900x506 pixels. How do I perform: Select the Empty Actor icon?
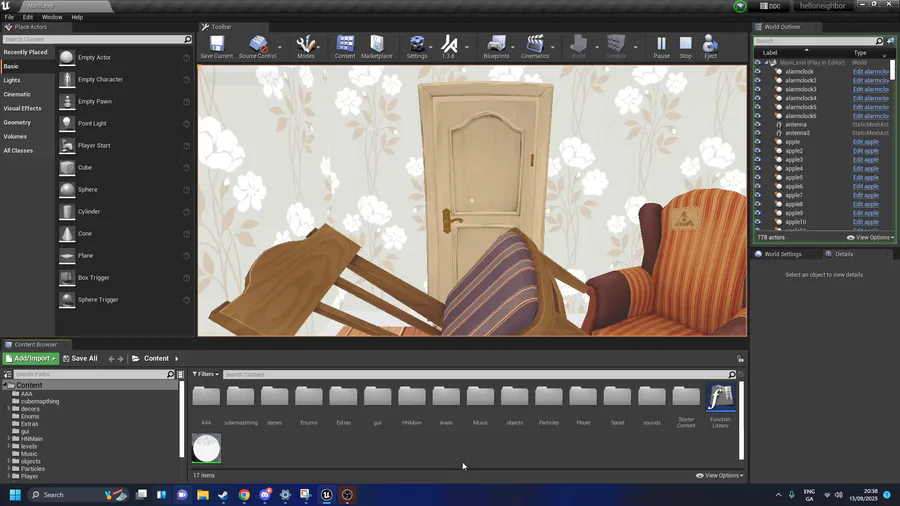pos(67,57)
